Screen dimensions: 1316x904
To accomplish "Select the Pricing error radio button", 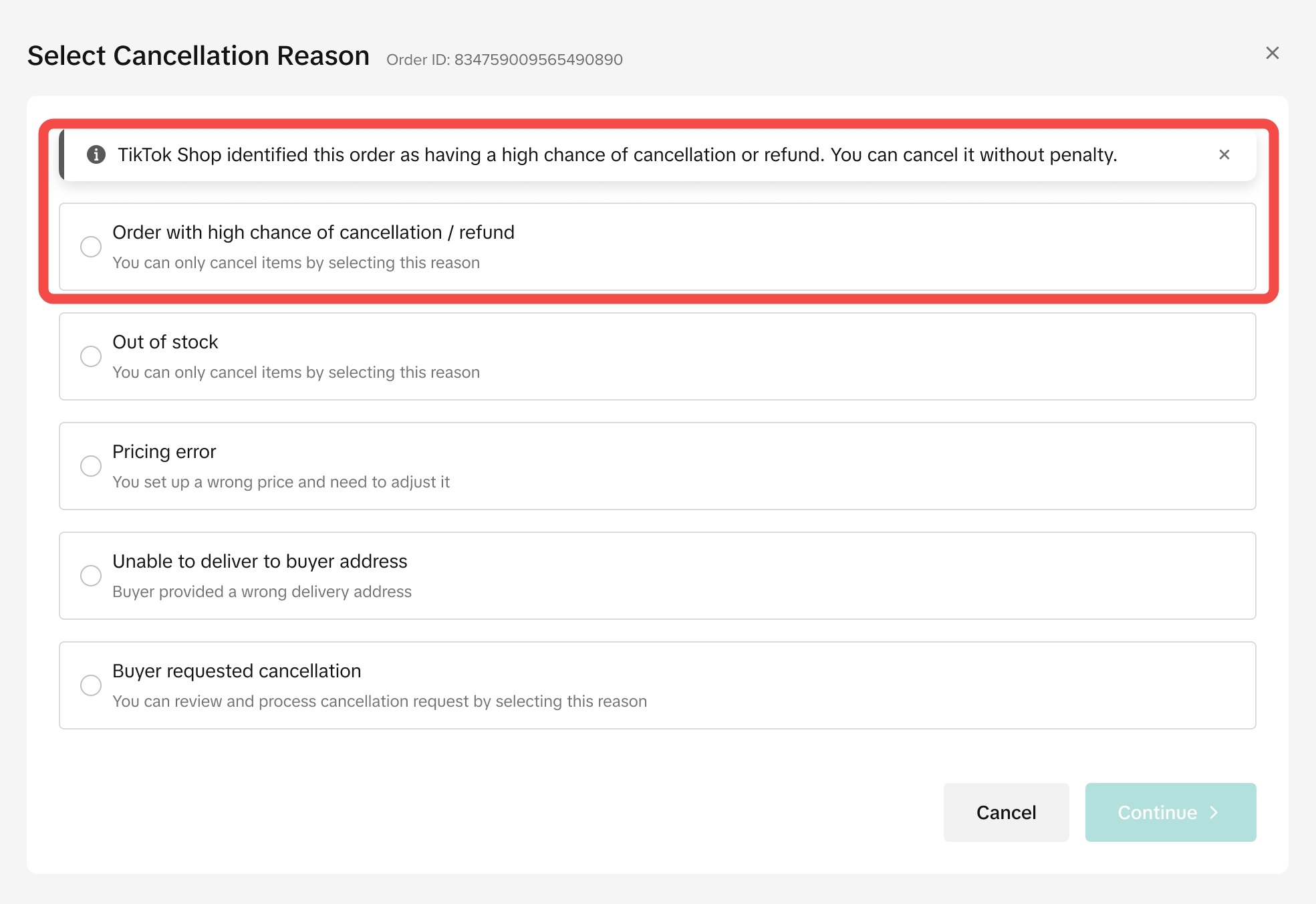I will [91, 466].
